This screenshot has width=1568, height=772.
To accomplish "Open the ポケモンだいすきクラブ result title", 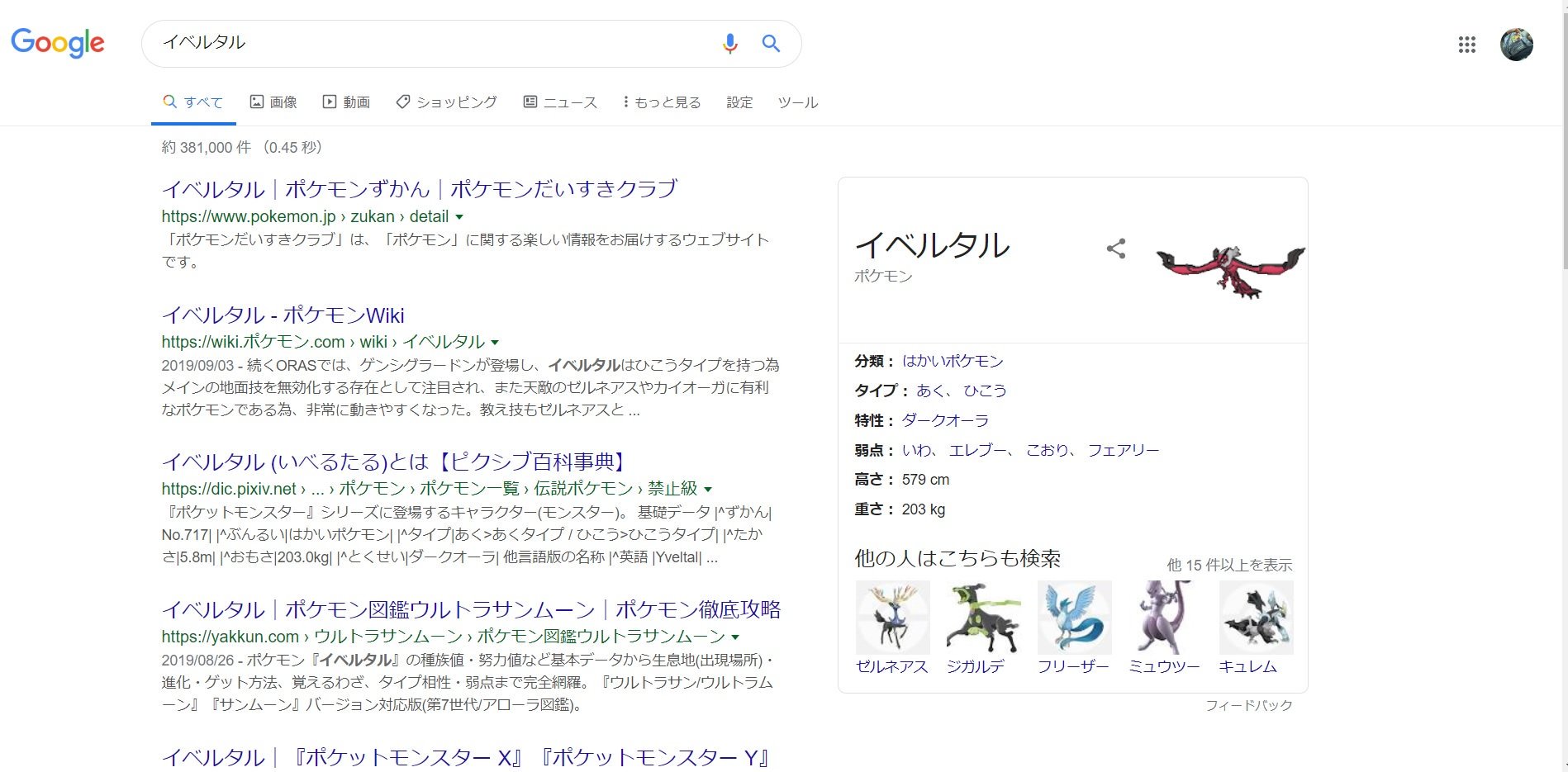I will pyautogui.click(x=420, y=189).
